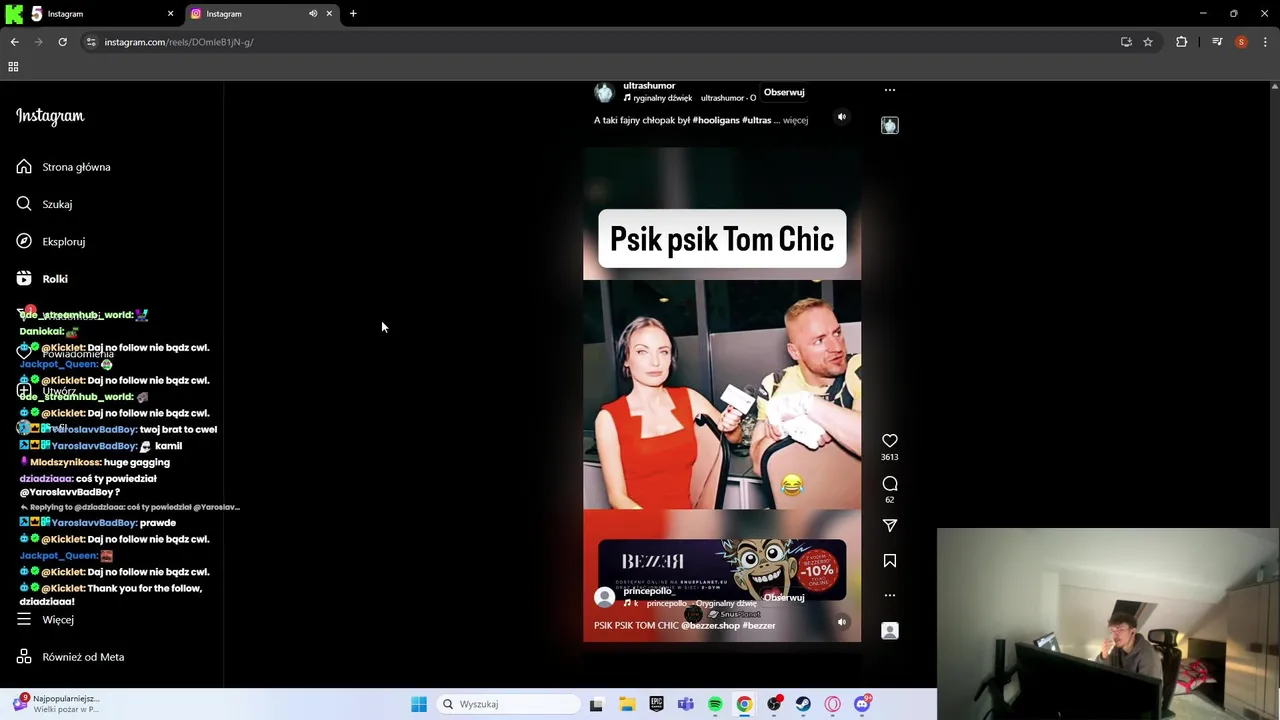Share the reel with the paper plane icon

click(890, 525)
